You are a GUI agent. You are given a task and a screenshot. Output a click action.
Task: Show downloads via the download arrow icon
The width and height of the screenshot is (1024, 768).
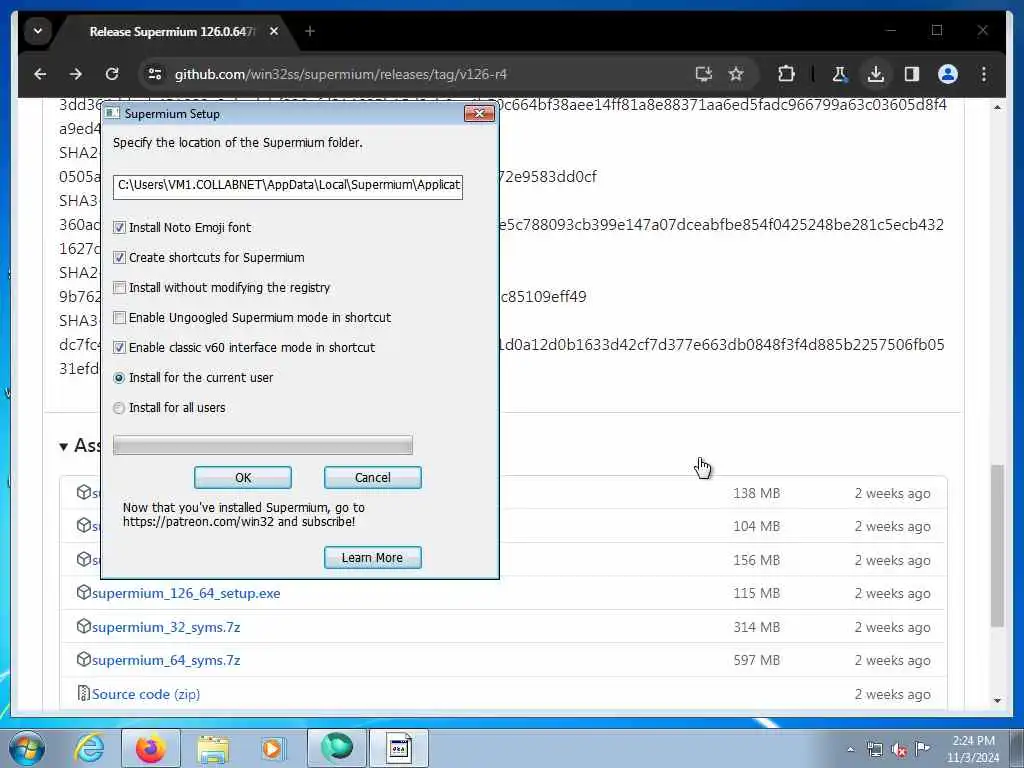(876, 74)
